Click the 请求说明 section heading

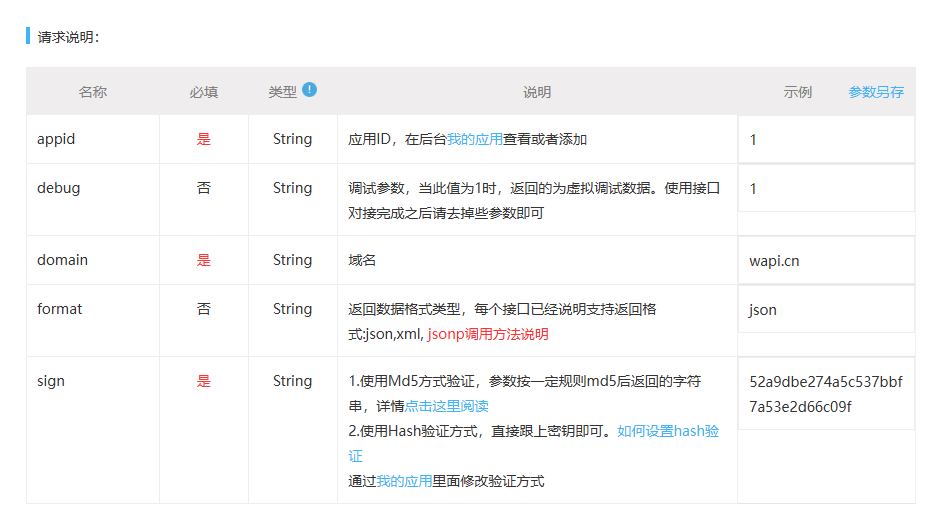(68, 37)
